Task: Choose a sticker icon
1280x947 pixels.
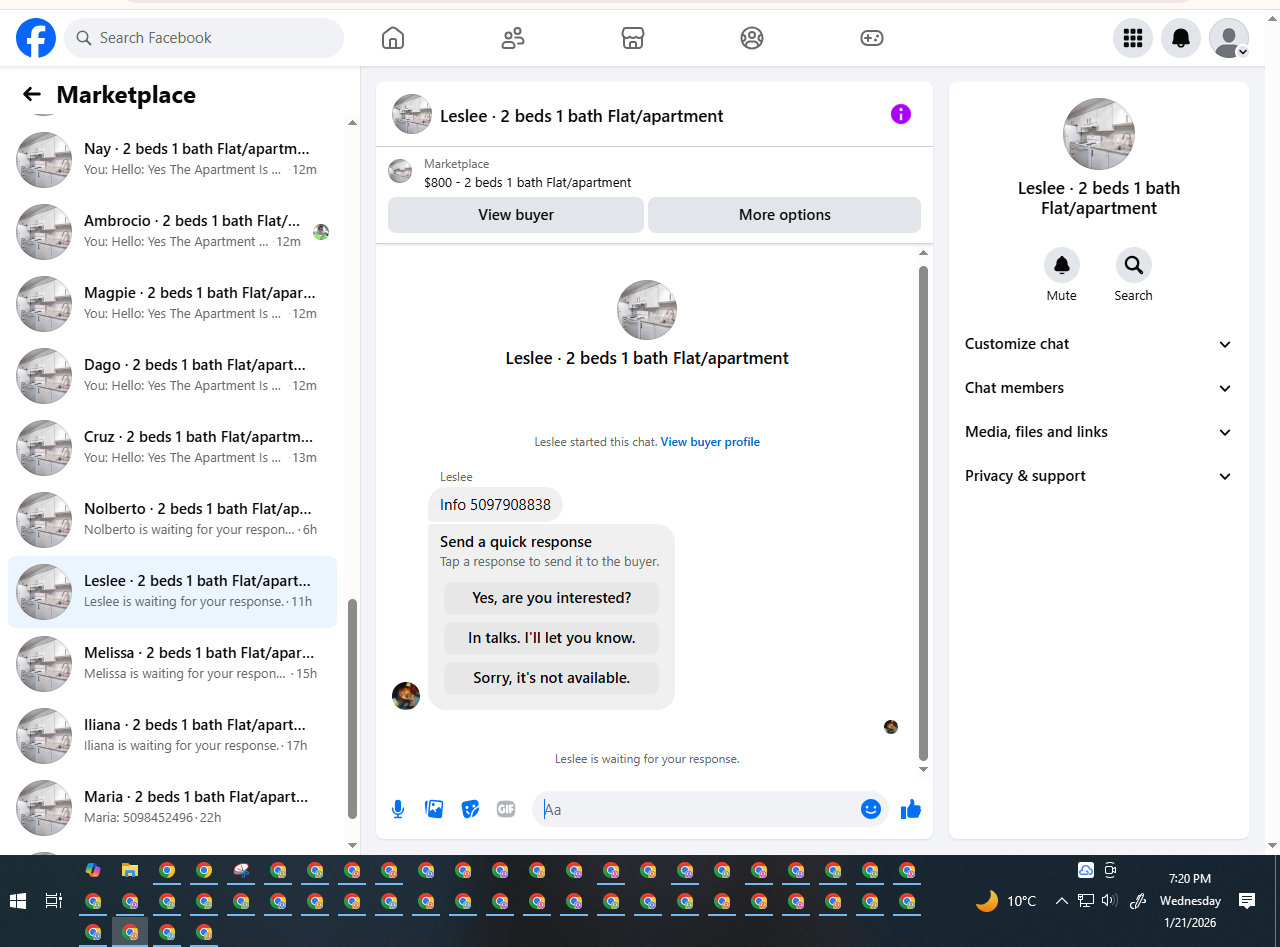Action: [x=470, y=809]
